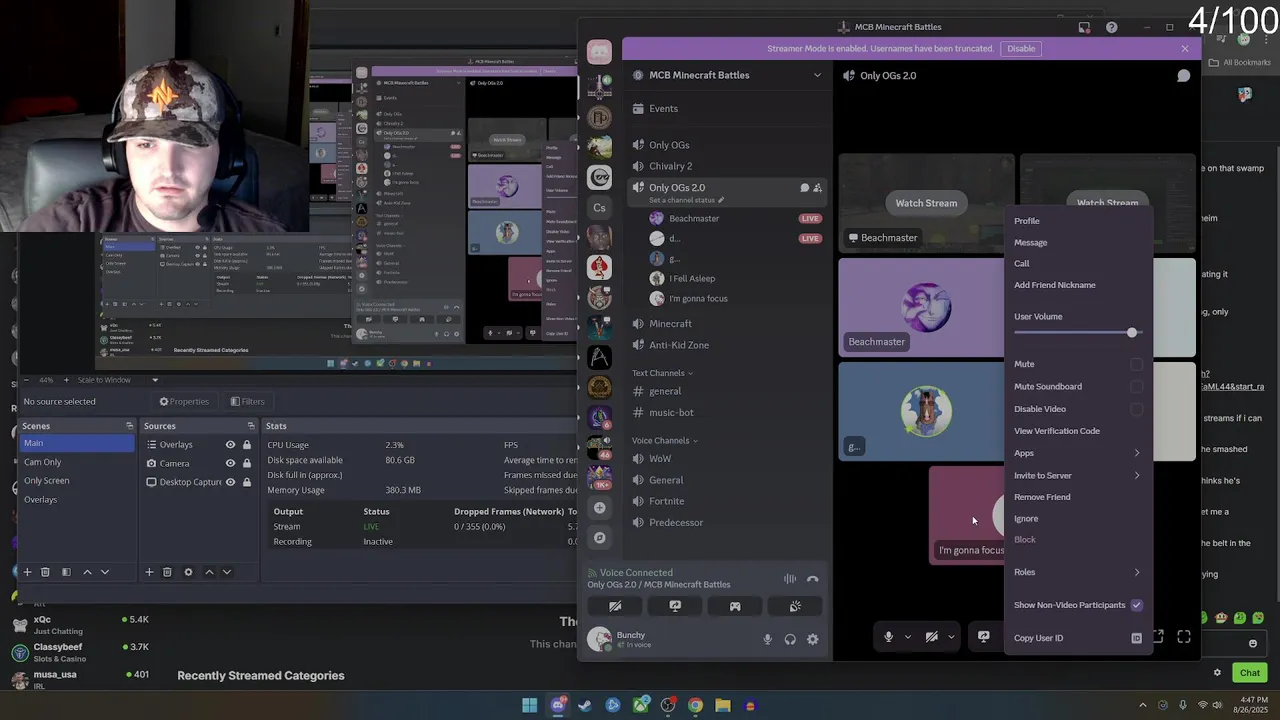Open OBS preview scale dropdown arrow
1280x720 pixels.
pos(155,380)
